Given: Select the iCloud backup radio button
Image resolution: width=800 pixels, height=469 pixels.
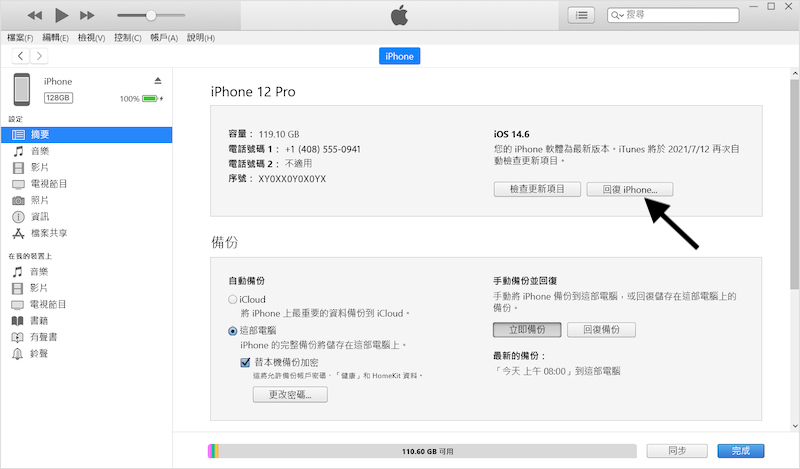Looking at the screenshot, I should (x=233, y=300).
